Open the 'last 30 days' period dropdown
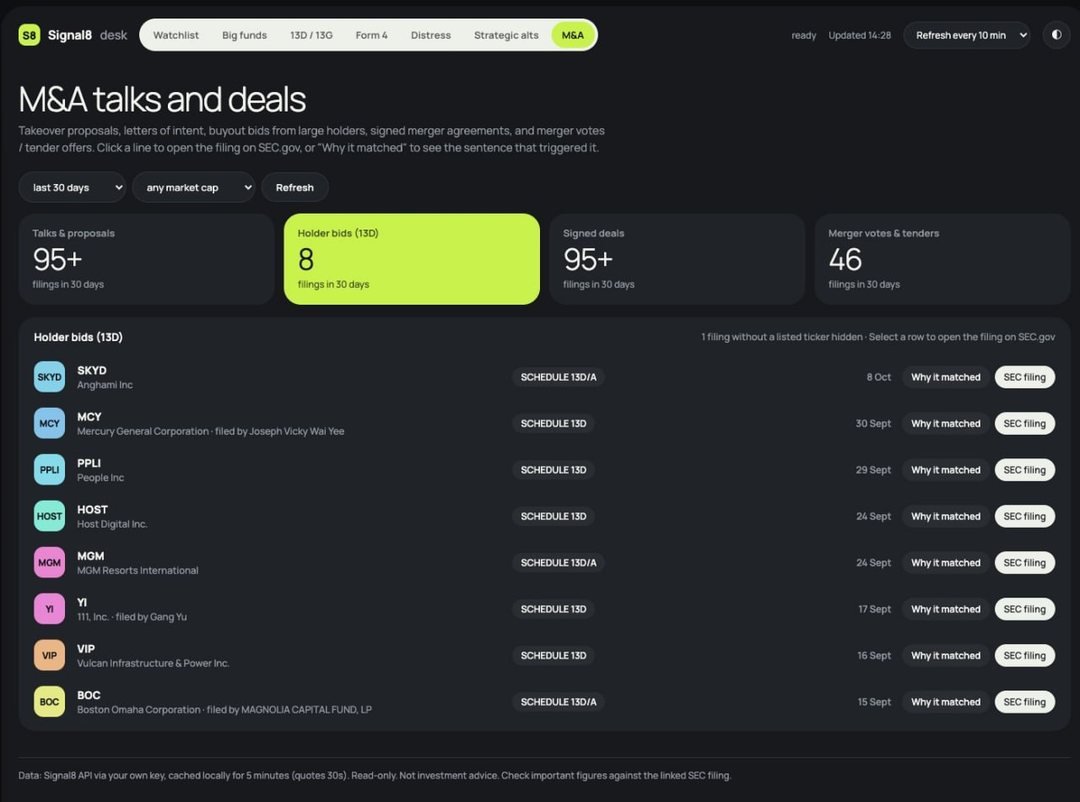Viewport: 1080px width, 802px height. (x=72, y=187)
